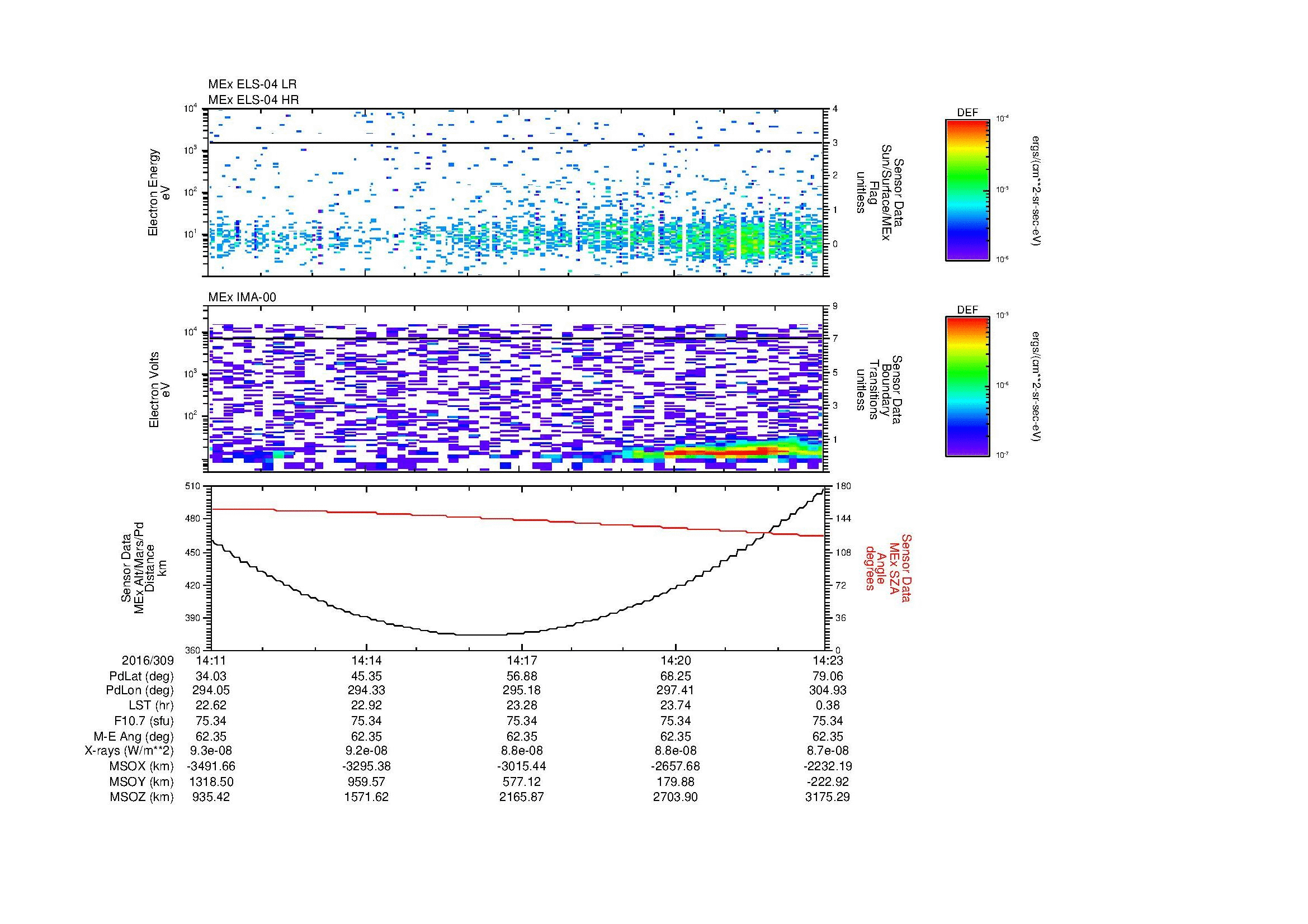
Task: Click LST value 23.28
Action: (x=521, y=705)
